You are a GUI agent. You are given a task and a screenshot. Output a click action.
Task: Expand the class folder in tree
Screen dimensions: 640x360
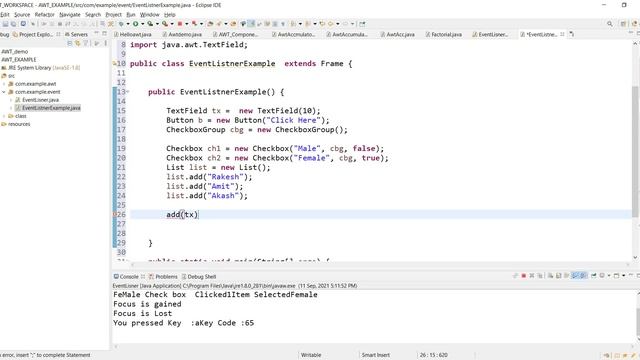[4, 116]
